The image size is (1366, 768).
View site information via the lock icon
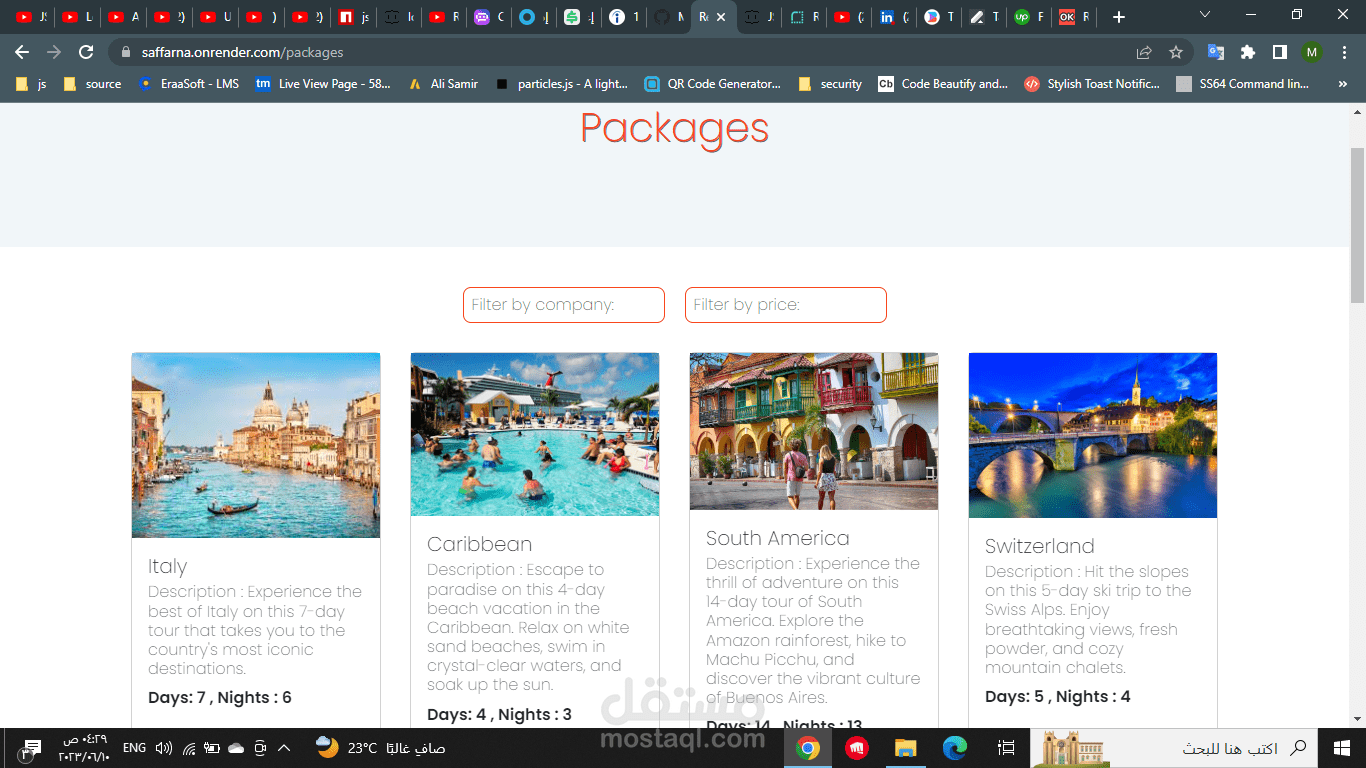tap(125, 52)
